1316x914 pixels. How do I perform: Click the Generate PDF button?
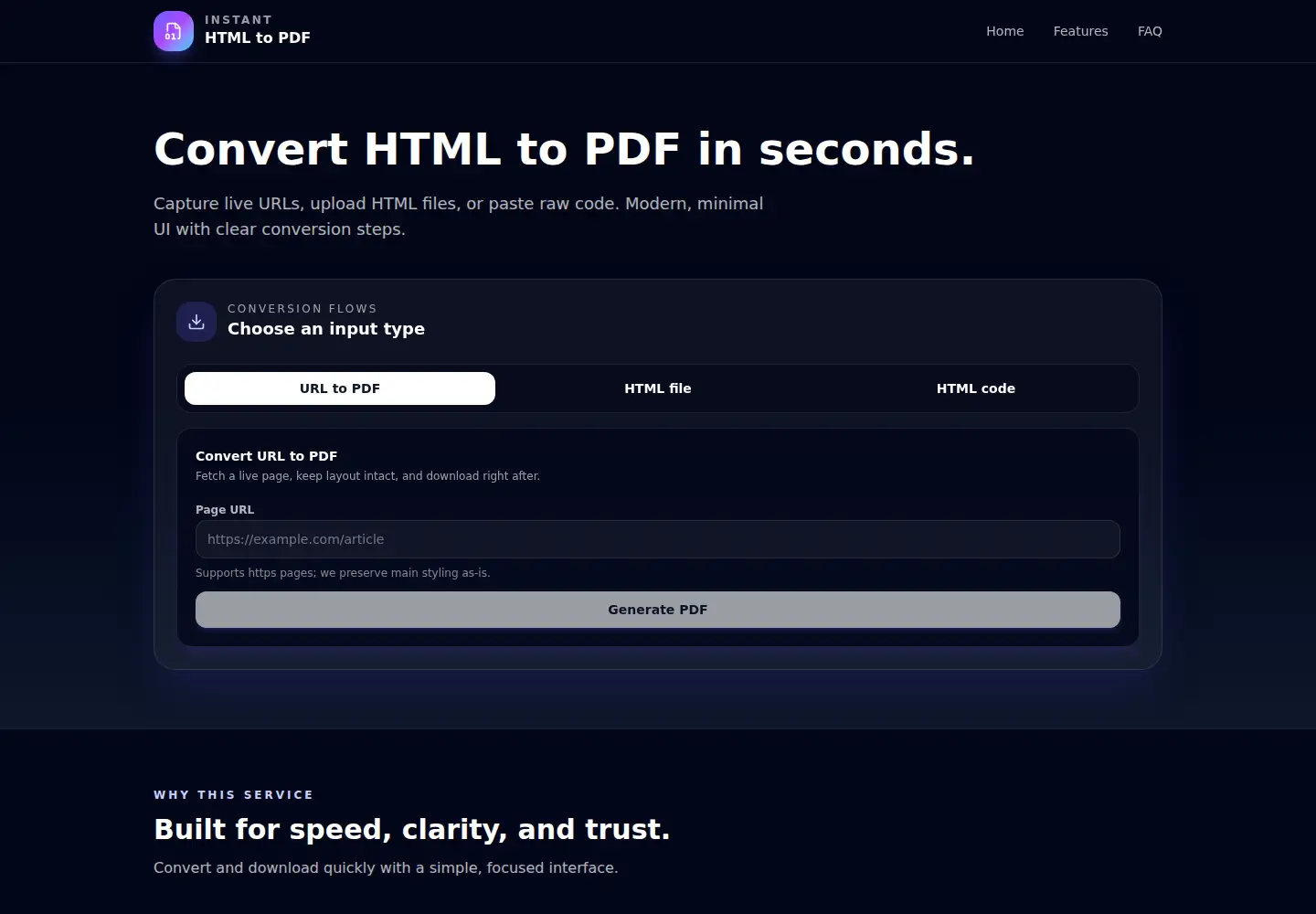click(x=658, y=610)
